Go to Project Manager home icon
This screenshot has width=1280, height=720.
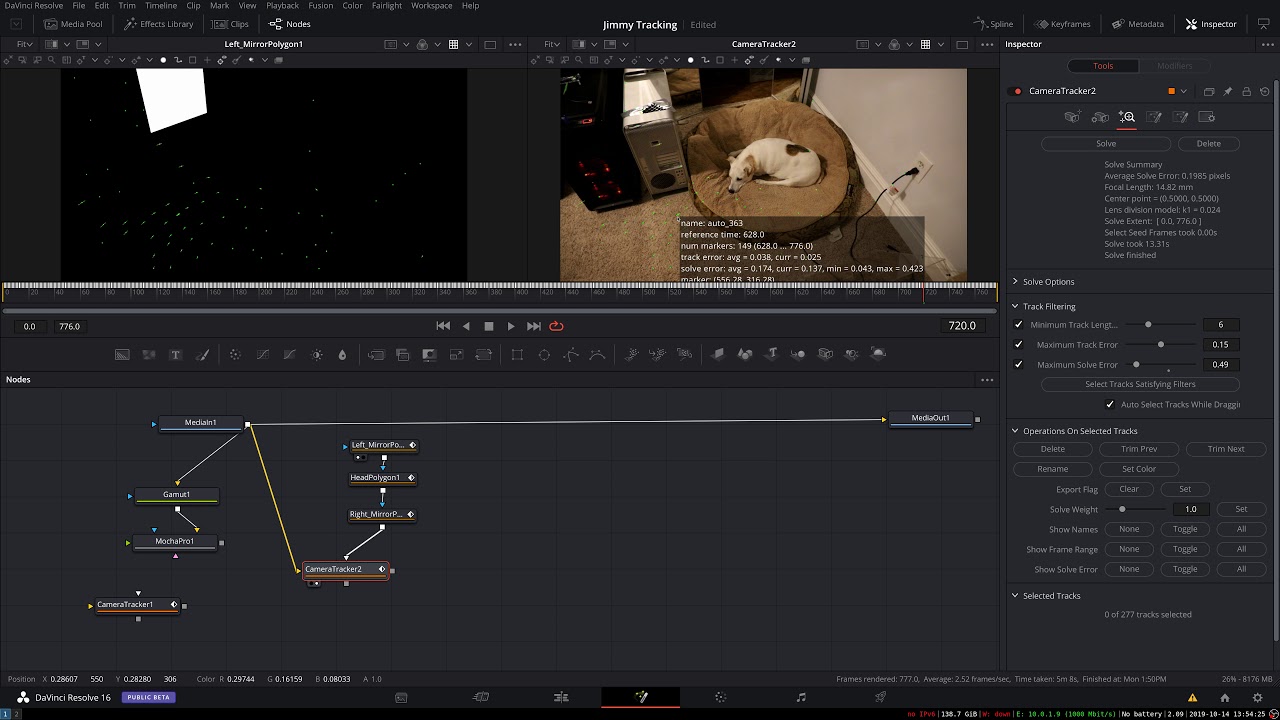click(1225, 697)
